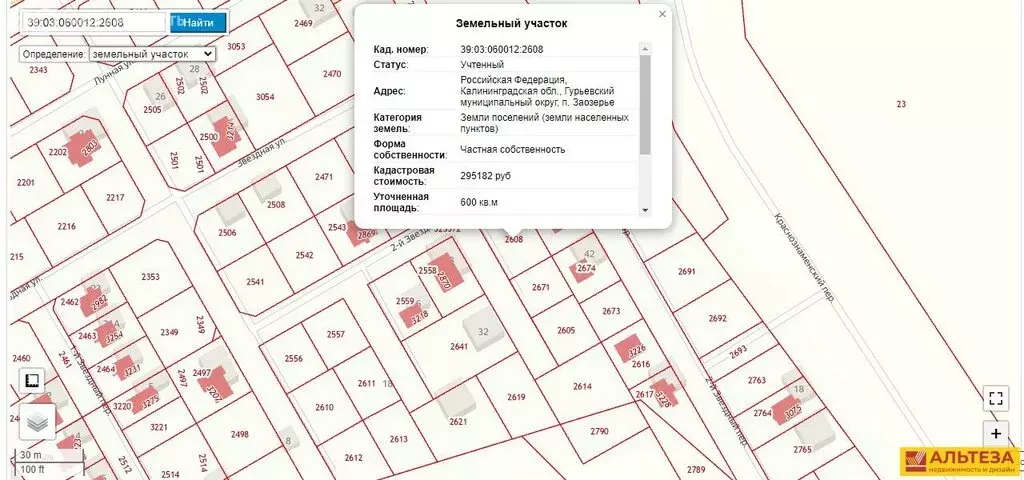The height and width of the screenshot is (480, 1024).
Task: Select parcel 2470 on the map
Action: click(332, 74)
